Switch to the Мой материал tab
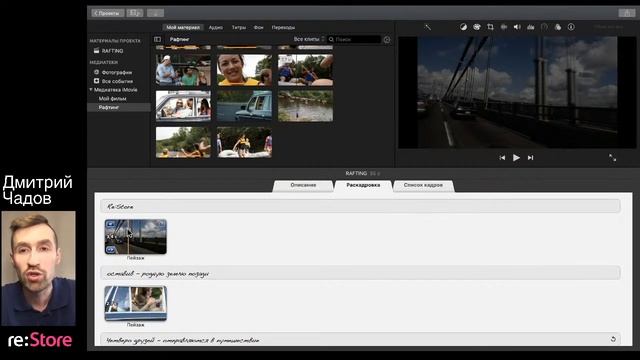The width and height of the screenshot is (640, 360). pyautogui.click(x=183, y=27)
